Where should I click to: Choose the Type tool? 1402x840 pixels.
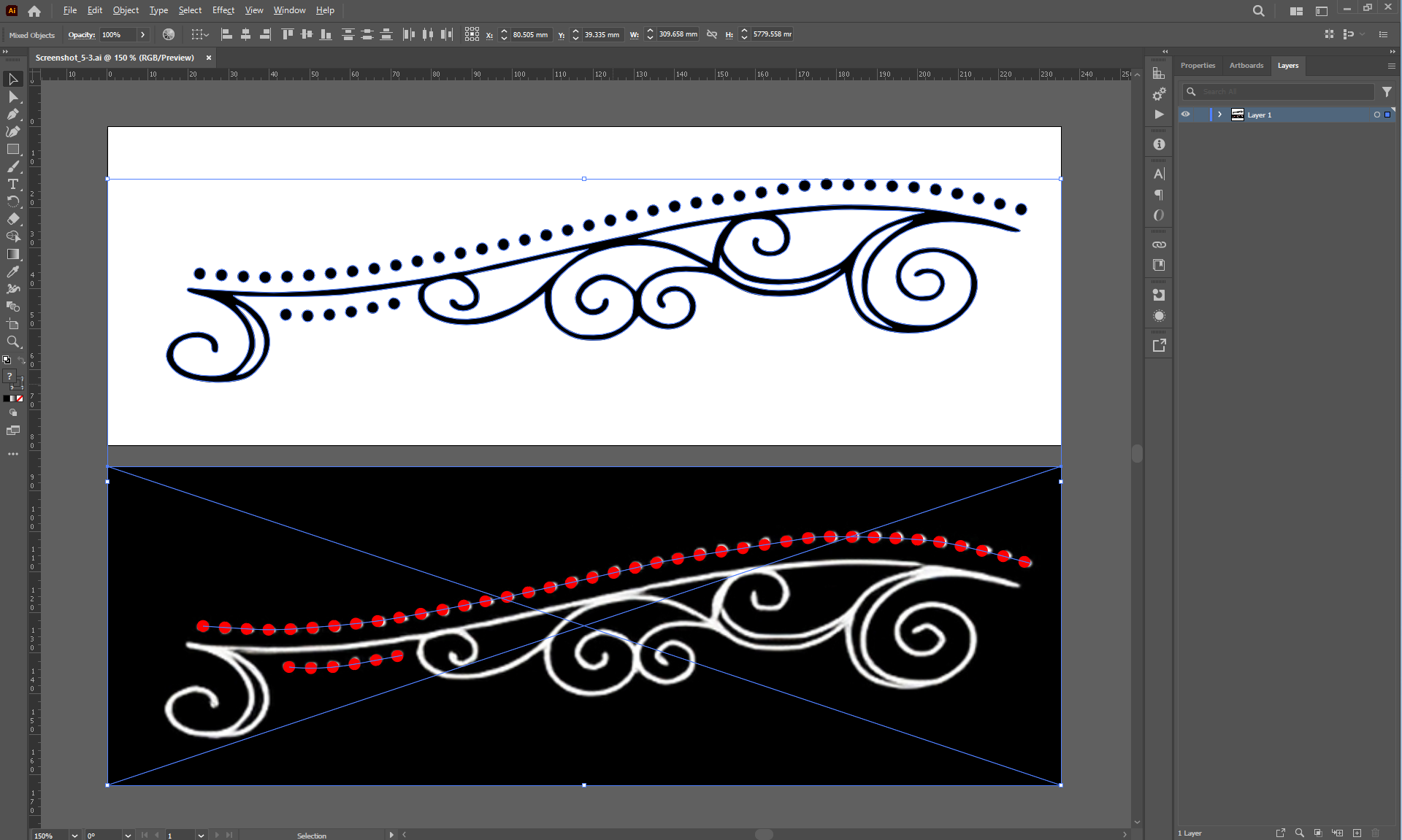(12, 184)
